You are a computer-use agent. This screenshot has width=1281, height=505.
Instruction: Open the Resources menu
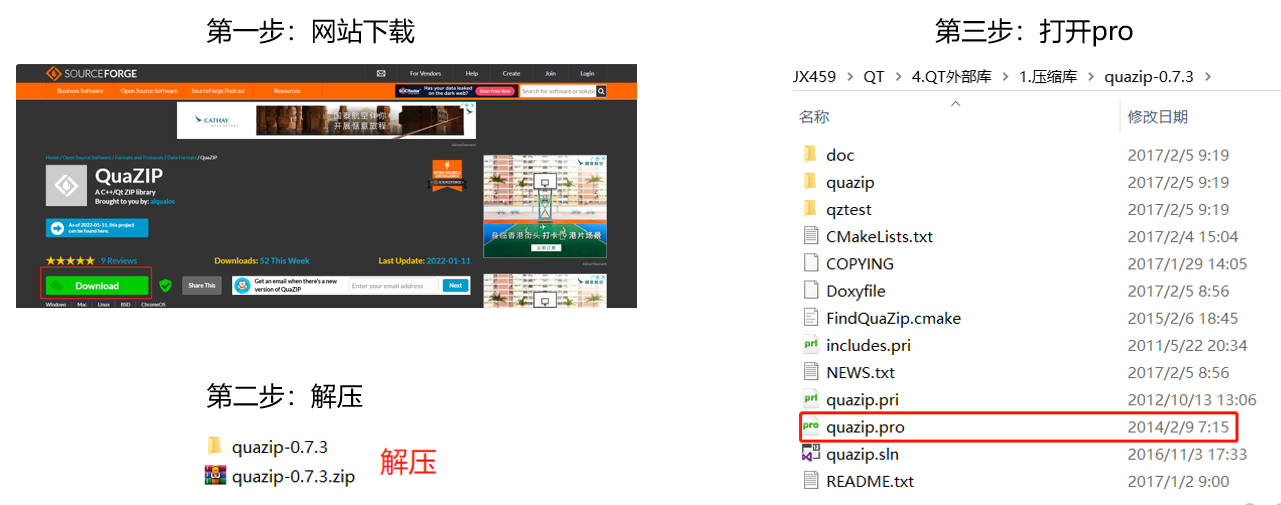[x=287, y=91]
